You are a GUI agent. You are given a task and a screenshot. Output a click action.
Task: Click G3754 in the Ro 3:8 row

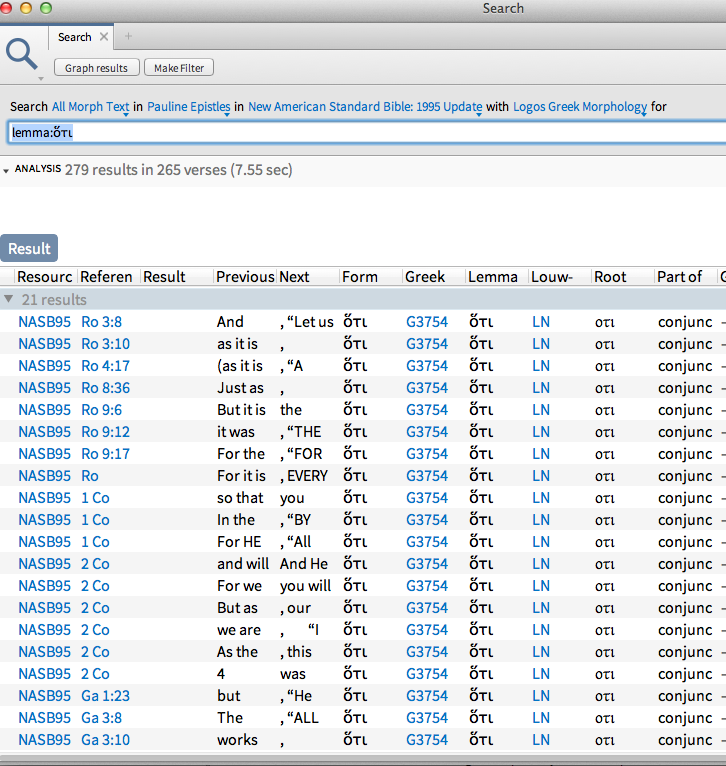(427, 322)
